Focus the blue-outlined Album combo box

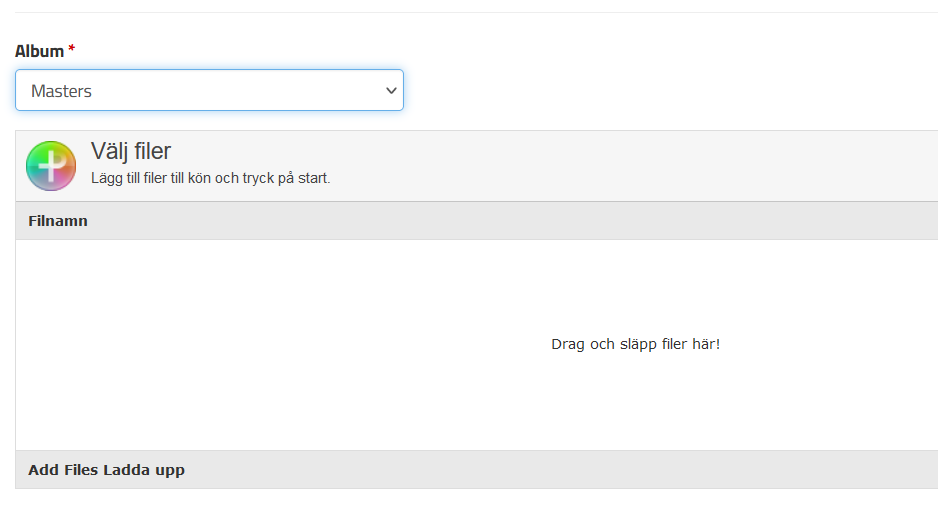coord(209,90)
